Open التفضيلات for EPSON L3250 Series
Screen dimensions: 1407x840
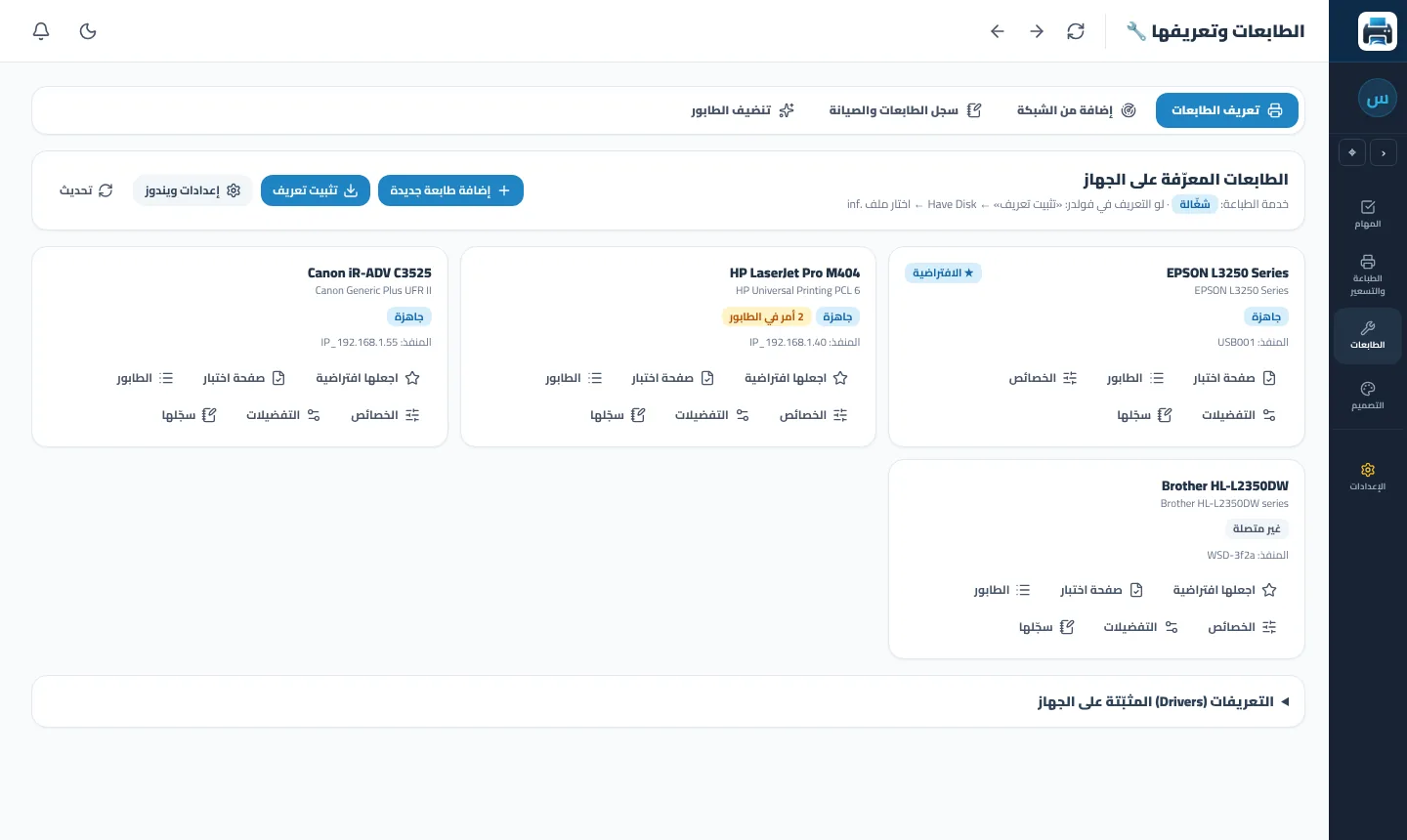click(x=1239, y=415)
